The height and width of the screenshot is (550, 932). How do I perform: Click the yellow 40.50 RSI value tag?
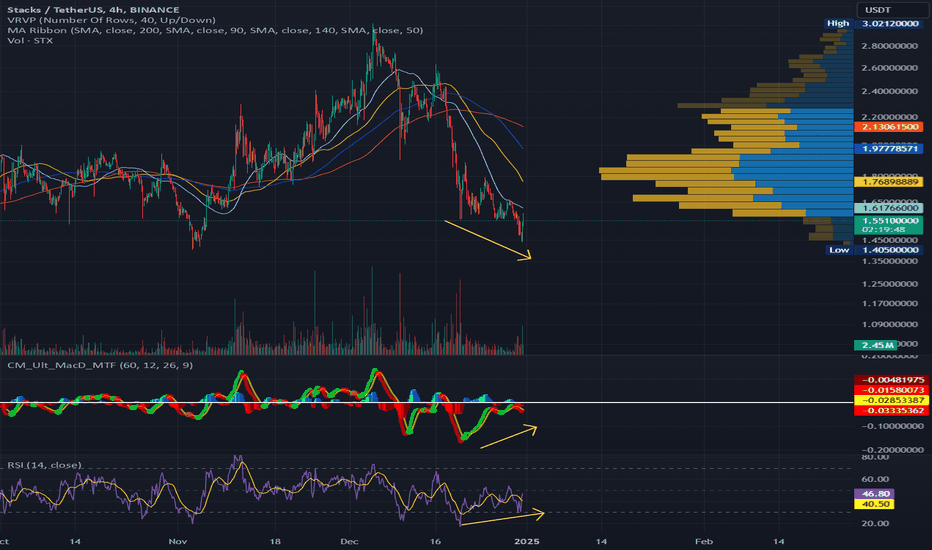pos(874,504)
